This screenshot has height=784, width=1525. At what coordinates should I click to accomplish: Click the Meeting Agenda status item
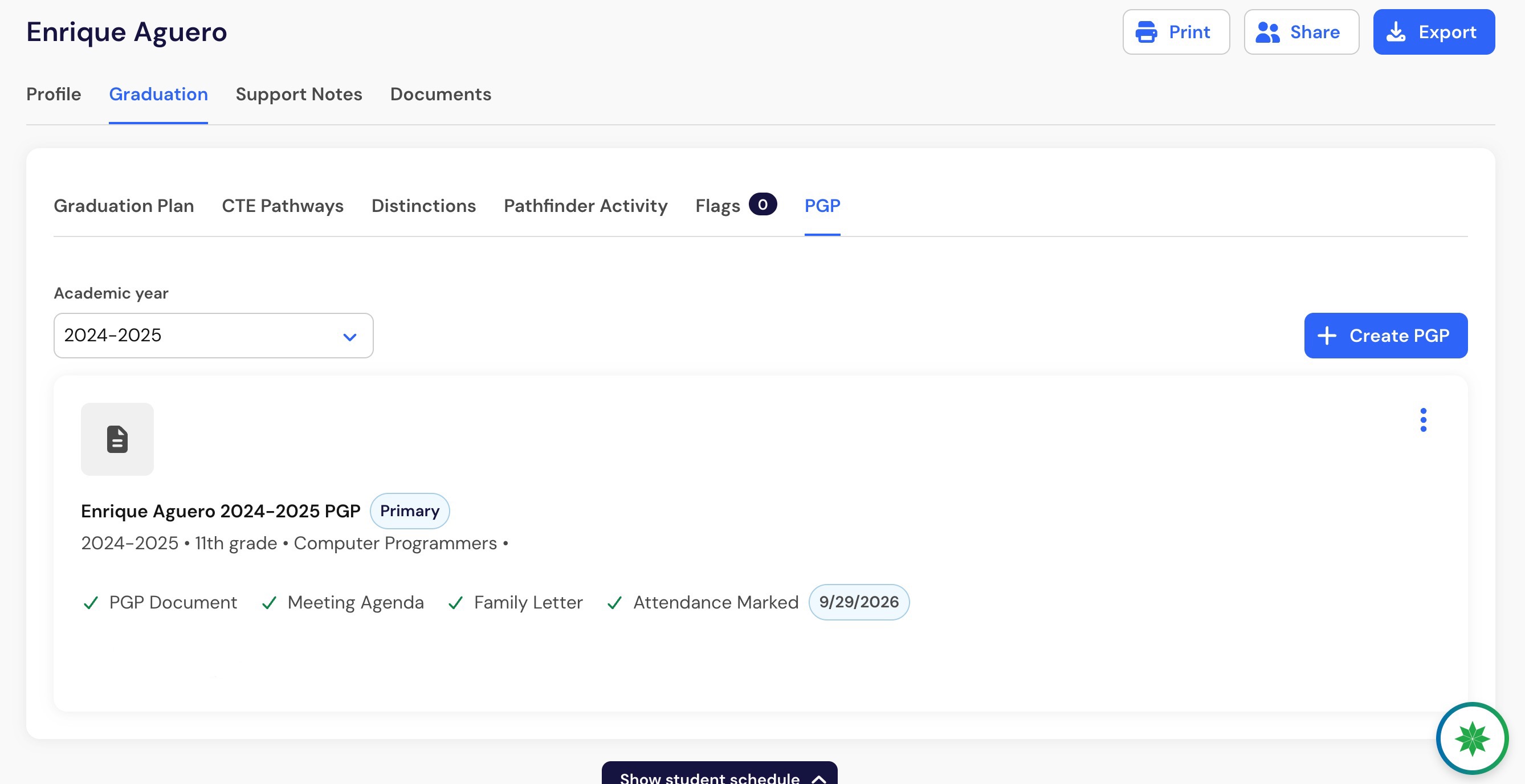342,602
